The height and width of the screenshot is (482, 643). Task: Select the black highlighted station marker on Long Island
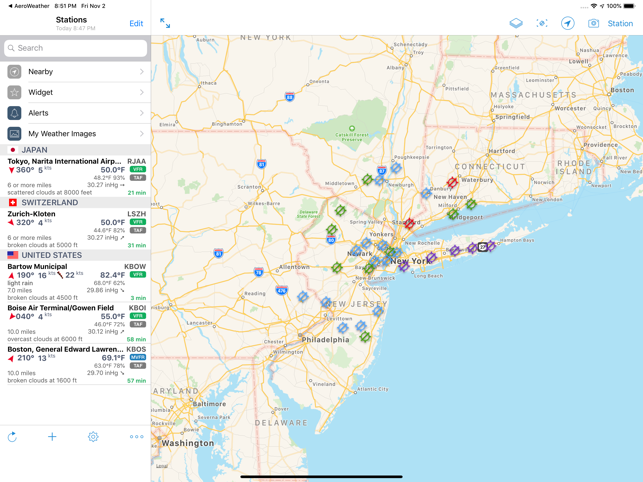(483, 247)
